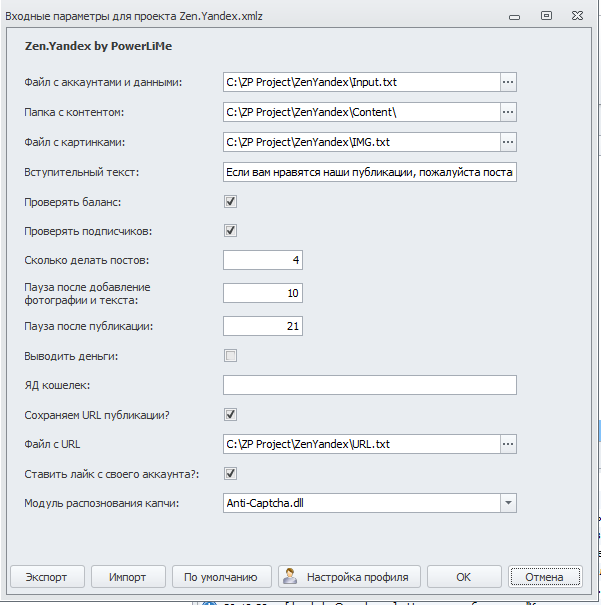Click the Отмена button
Viewport: 601px width, 605px height.
coord(545,577)
